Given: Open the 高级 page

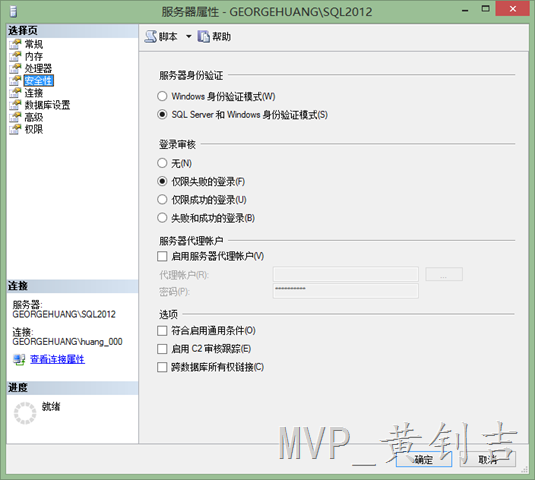Looking at the screenshot, I should tap(33, 117).
